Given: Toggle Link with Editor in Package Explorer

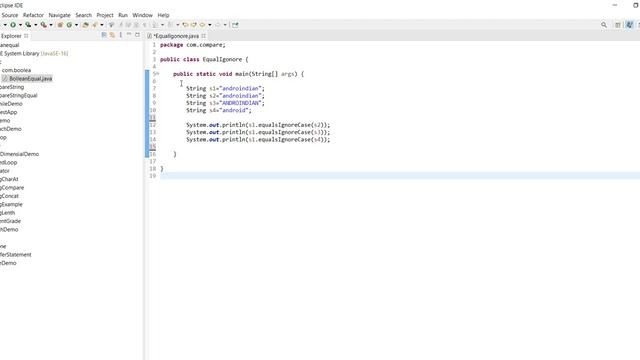Looking at the screenshot, I should pyautogui.click(x=112, y=35).
